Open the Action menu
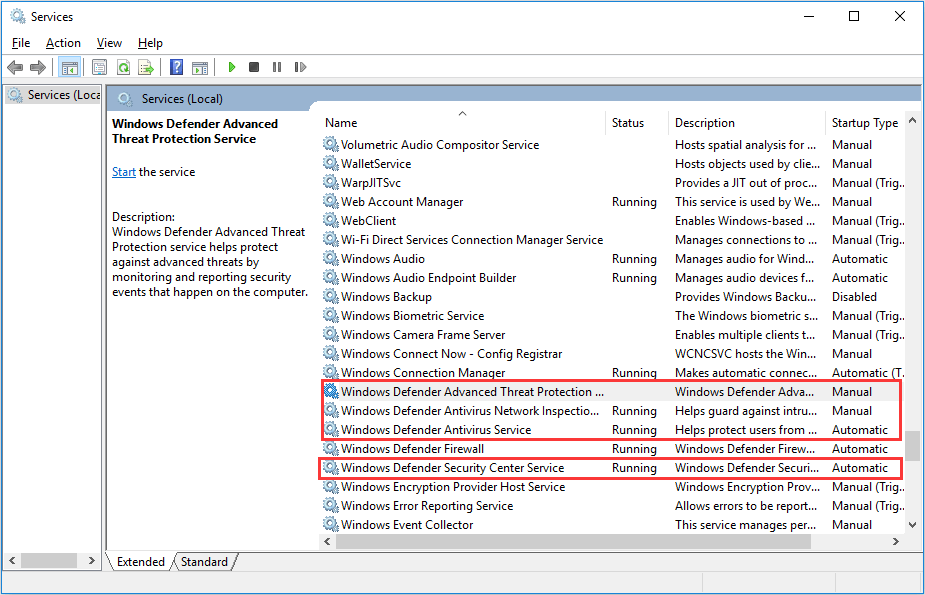The height and width of the screenshot is (595, 925). pos(63,43)
